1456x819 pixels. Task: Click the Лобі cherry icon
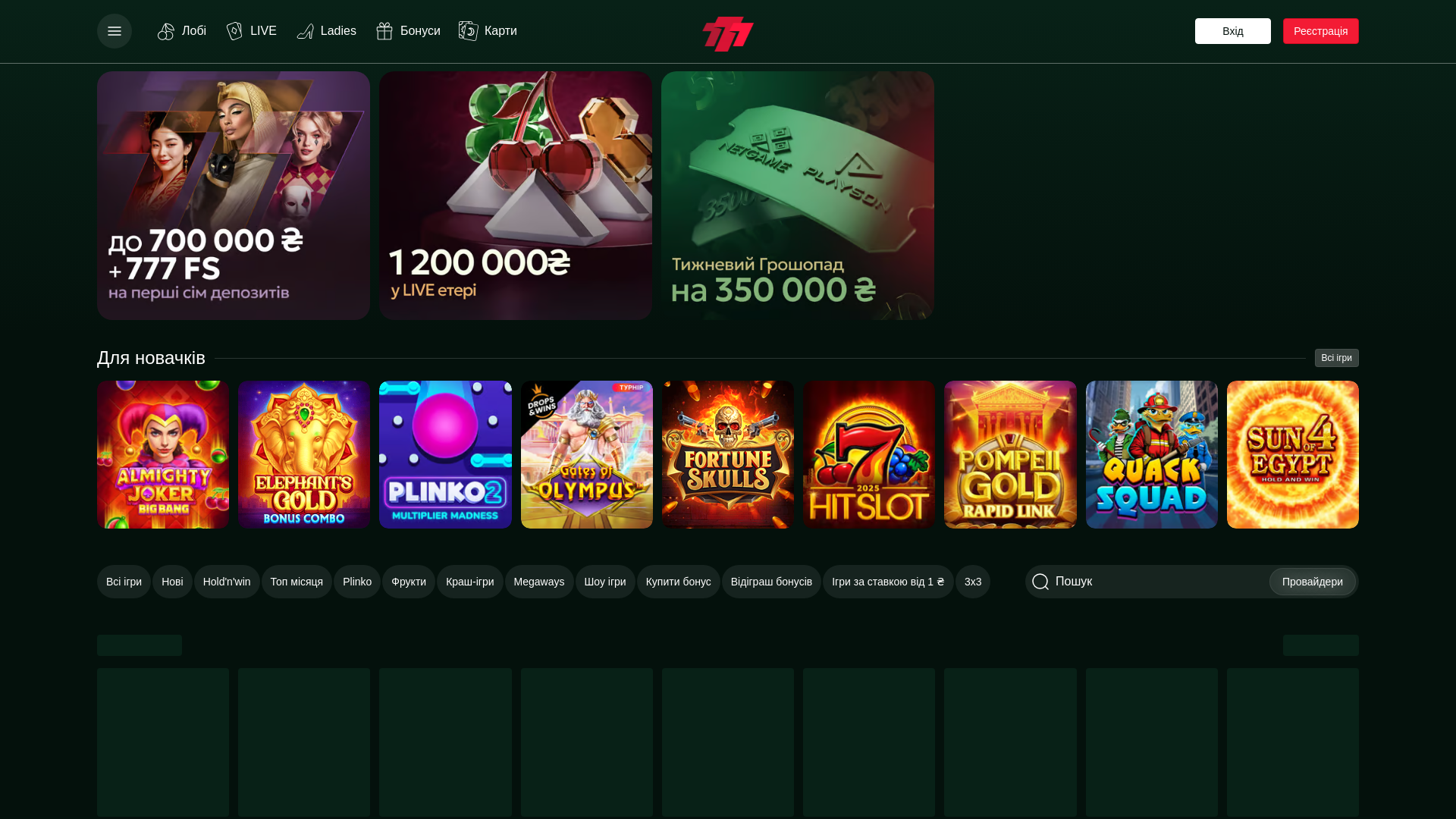tap(166, 31)
